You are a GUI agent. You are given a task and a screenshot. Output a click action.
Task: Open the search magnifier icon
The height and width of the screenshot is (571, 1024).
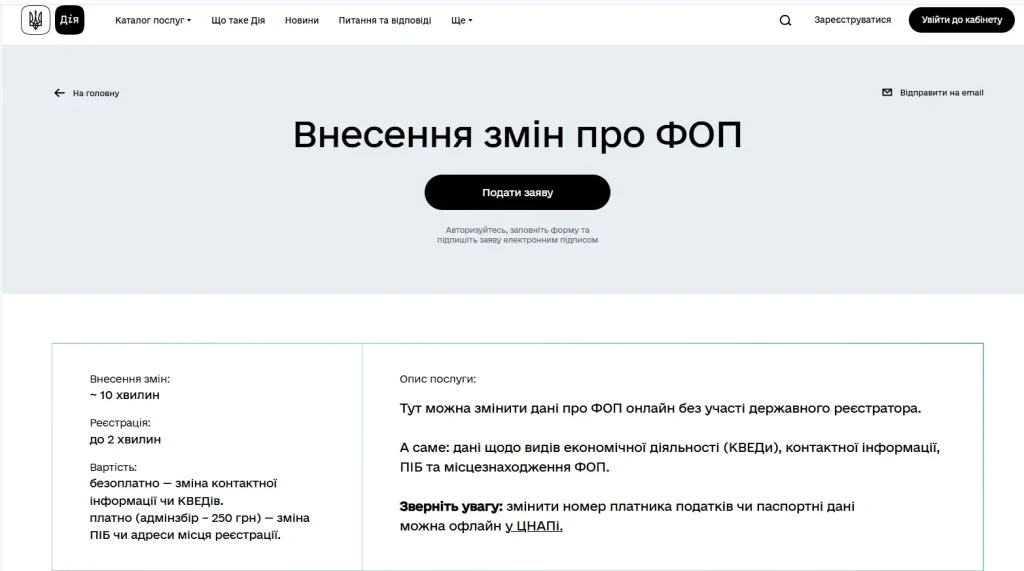785,20
